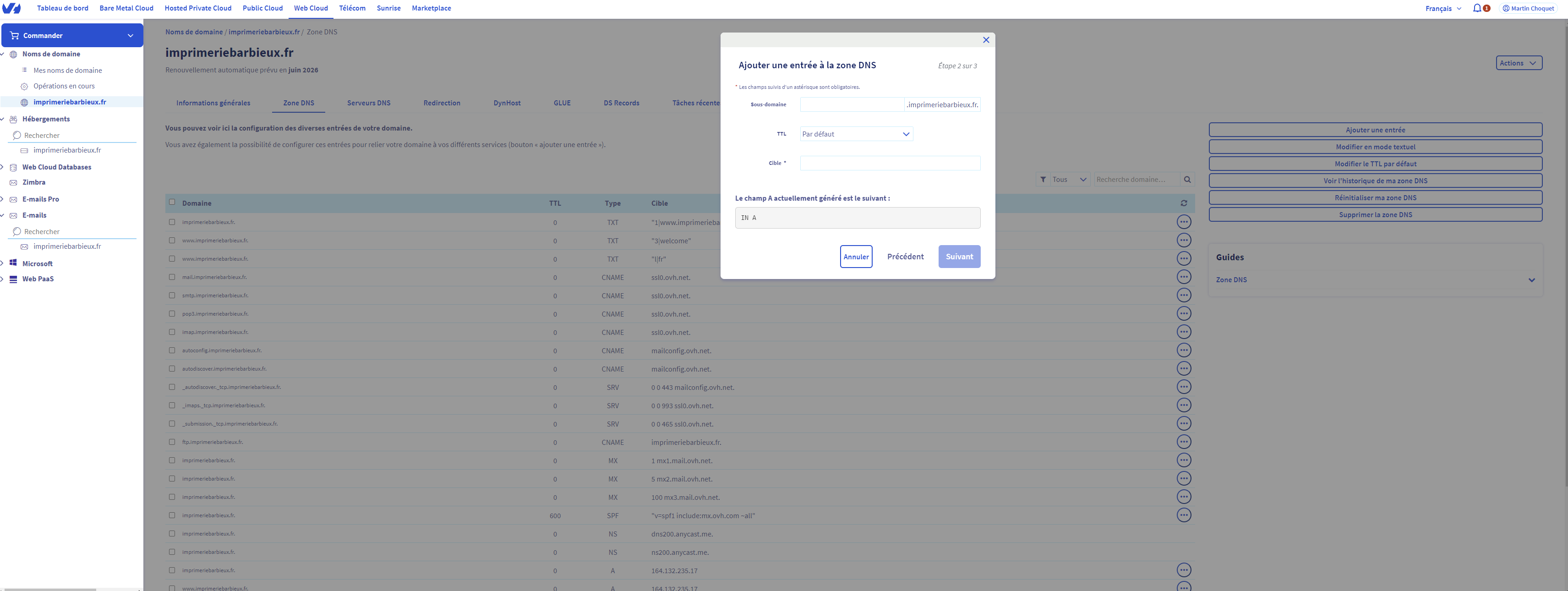Expand the Commander dropdown button

coord(72,35)
